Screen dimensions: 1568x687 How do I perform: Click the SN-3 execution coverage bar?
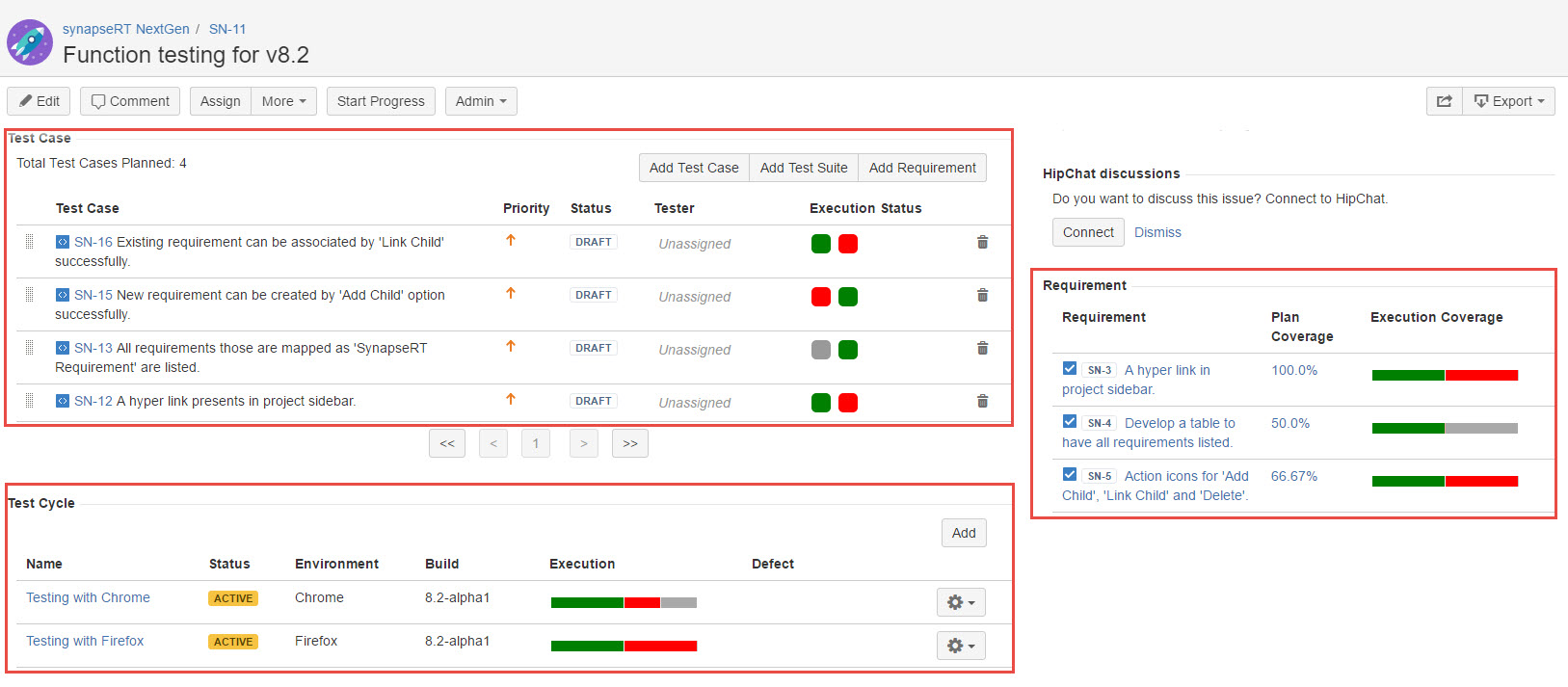pyautogui.click(x=1445, y=375)
